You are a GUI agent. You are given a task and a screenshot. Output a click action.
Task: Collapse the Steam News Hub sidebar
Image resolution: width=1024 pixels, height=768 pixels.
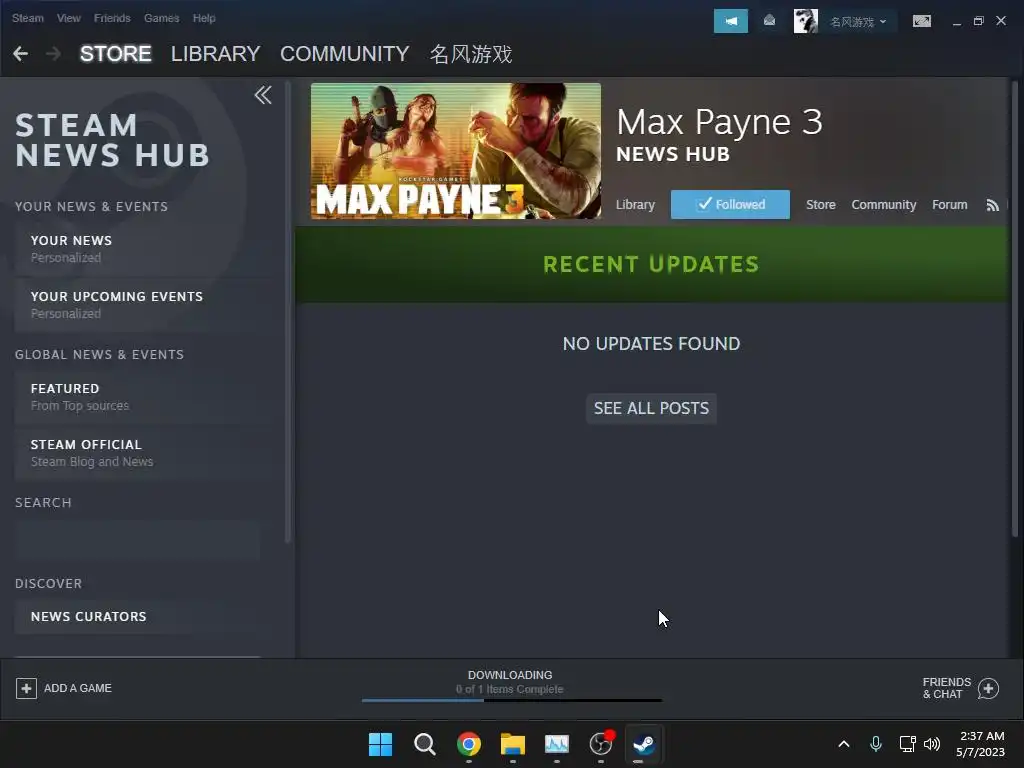tap(263, 95)
